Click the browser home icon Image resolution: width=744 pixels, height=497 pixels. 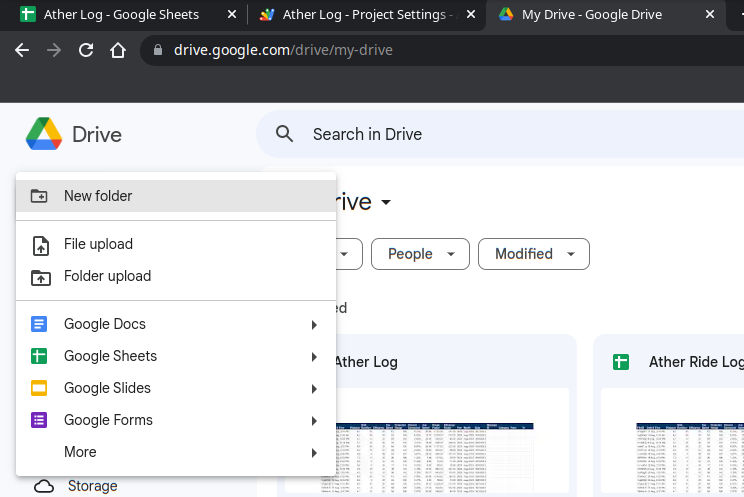[x=118, y=50]
